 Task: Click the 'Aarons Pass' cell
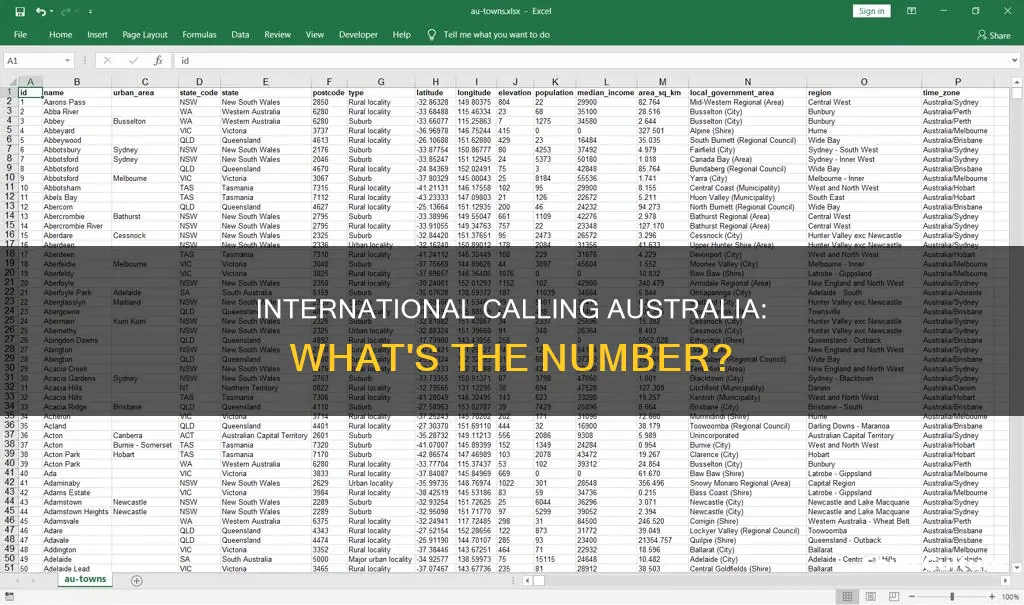[76, 102]
